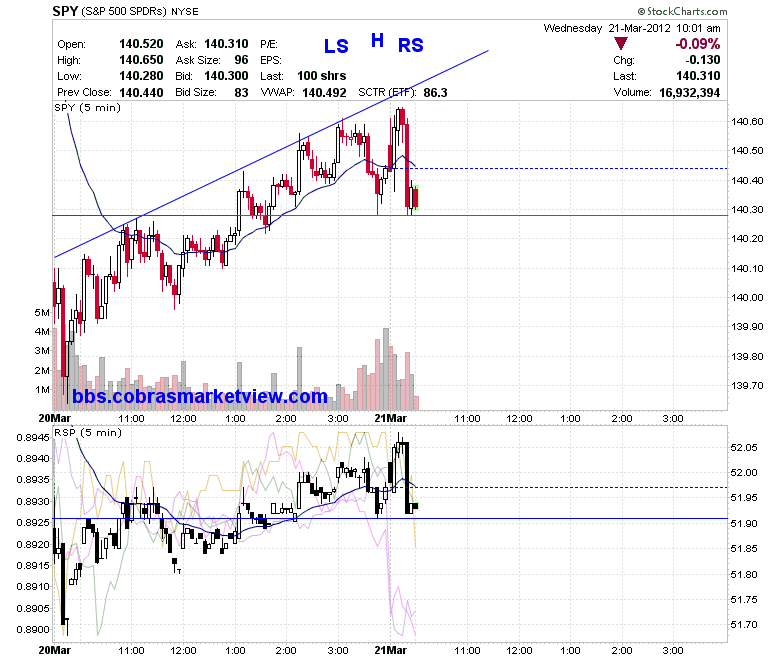
Task: Click the EPS label
Action: tap(271, 60)
